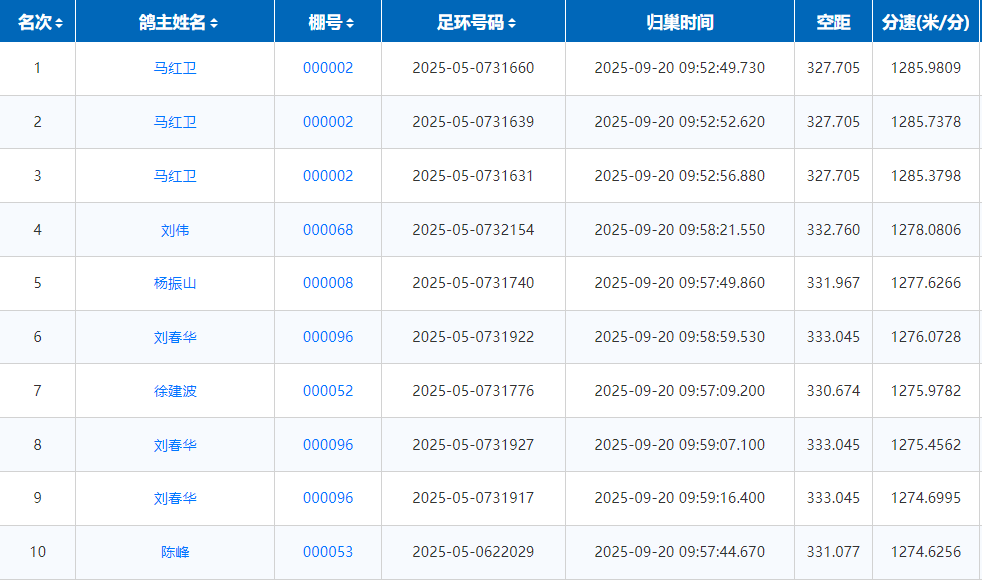Click ring number 2025-05-0731660
This screenshot has width=982, height=580.
click(x=473, y=68)
